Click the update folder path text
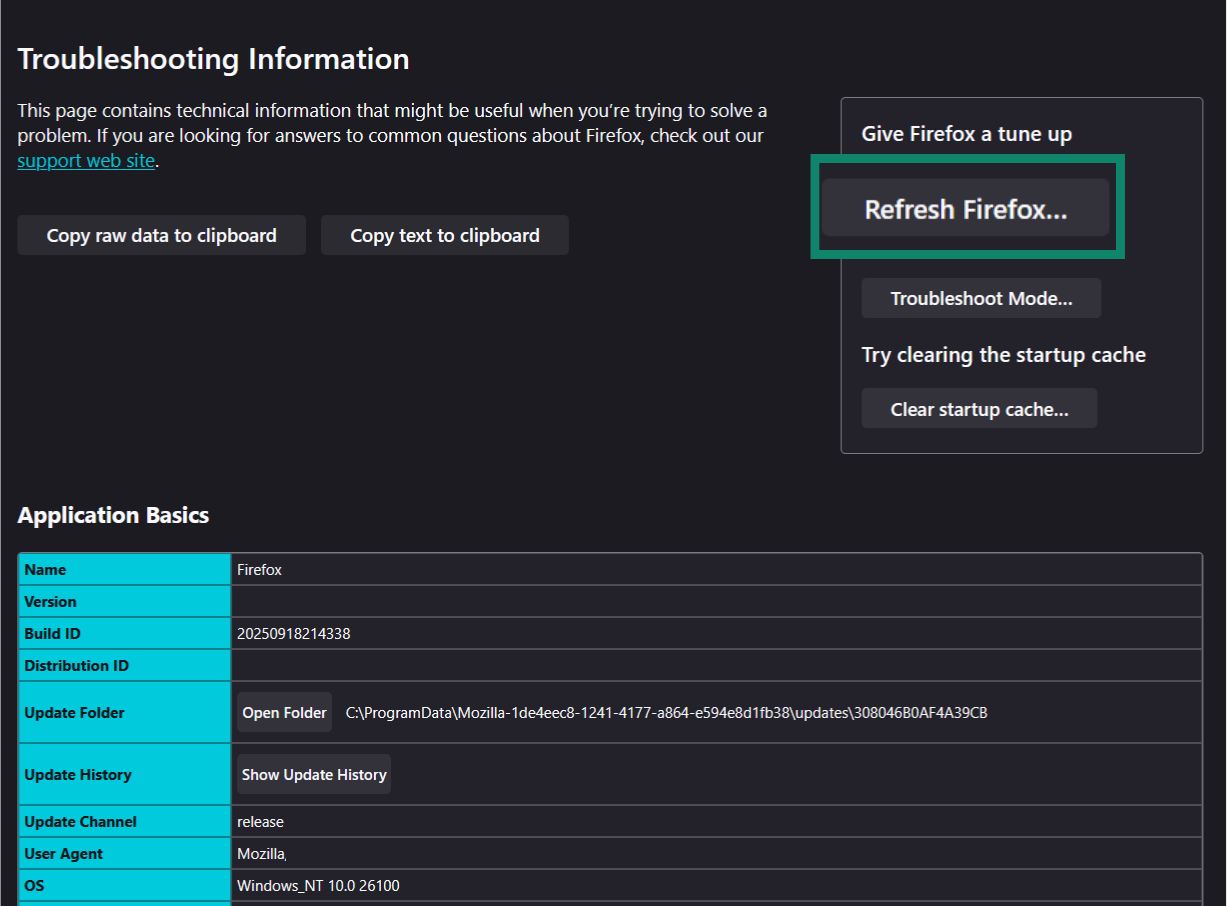The height and width of the screenshot is (906, 1227). [667, 712]
